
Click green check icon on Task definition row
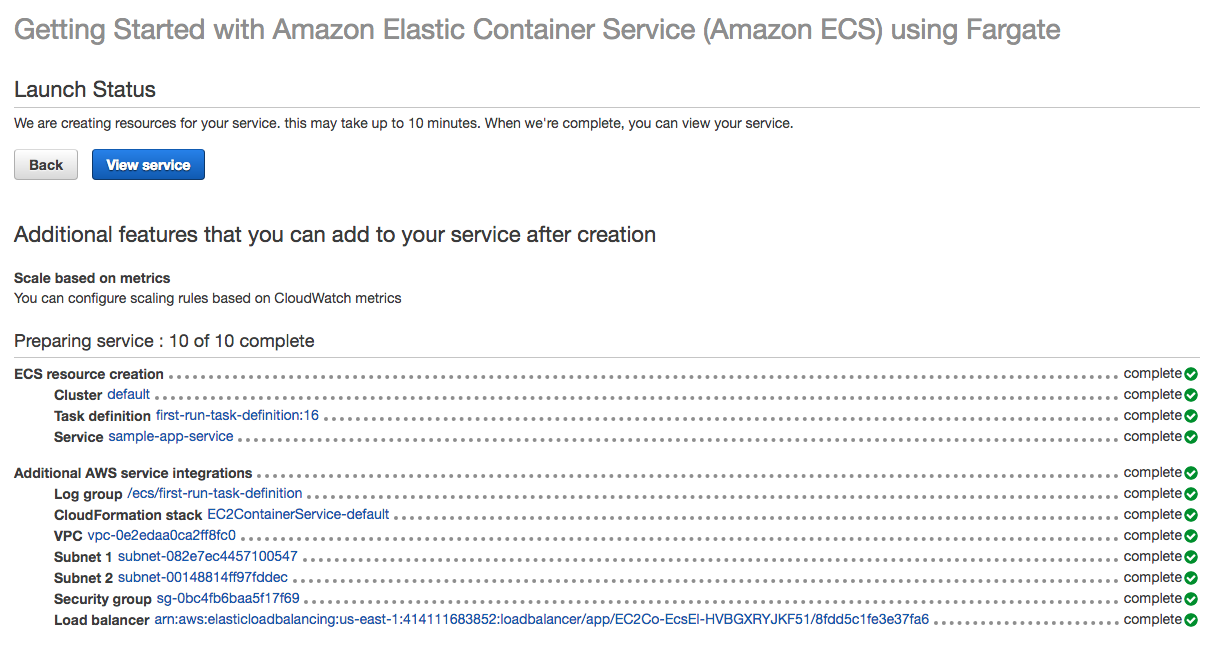[1191, 416]
